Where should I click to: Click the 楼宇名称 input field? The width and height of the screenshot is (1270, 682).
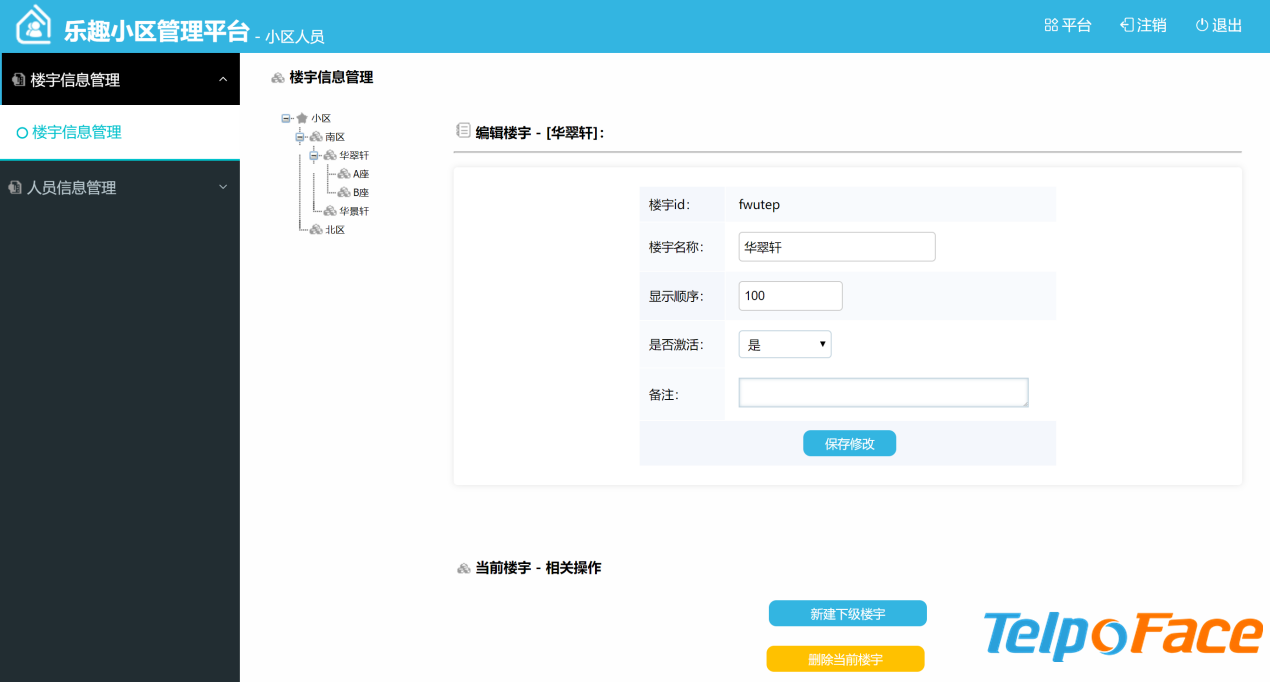837,247
